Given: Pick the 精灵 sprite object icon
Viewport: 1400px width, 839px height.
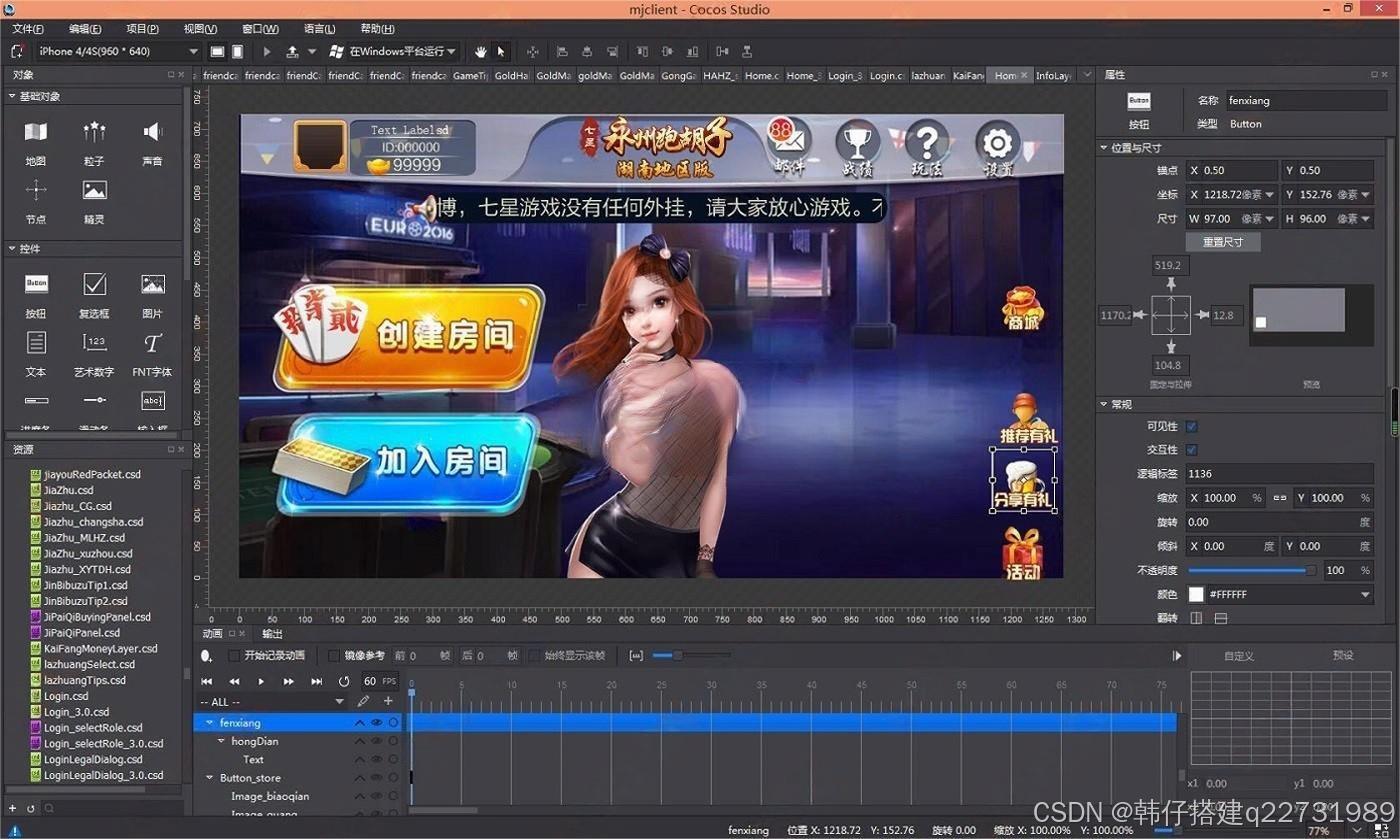Looking at the screenshot, I should pyautogui.click(x=94, y=190).
